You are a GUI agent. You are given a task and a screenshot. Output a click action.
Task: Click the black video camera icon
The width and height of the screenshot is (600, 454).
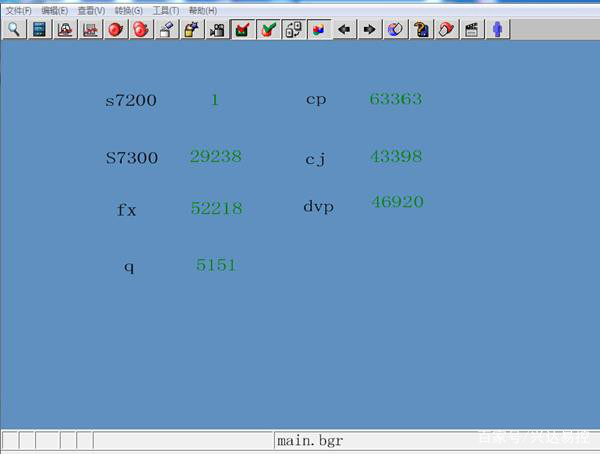[217, 29]
